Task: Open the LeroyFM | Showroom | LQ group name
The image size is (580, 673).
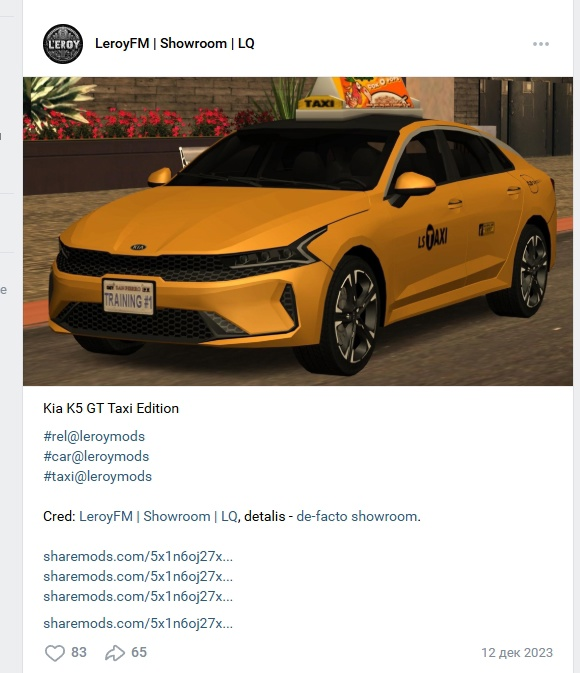Action: 175,43
